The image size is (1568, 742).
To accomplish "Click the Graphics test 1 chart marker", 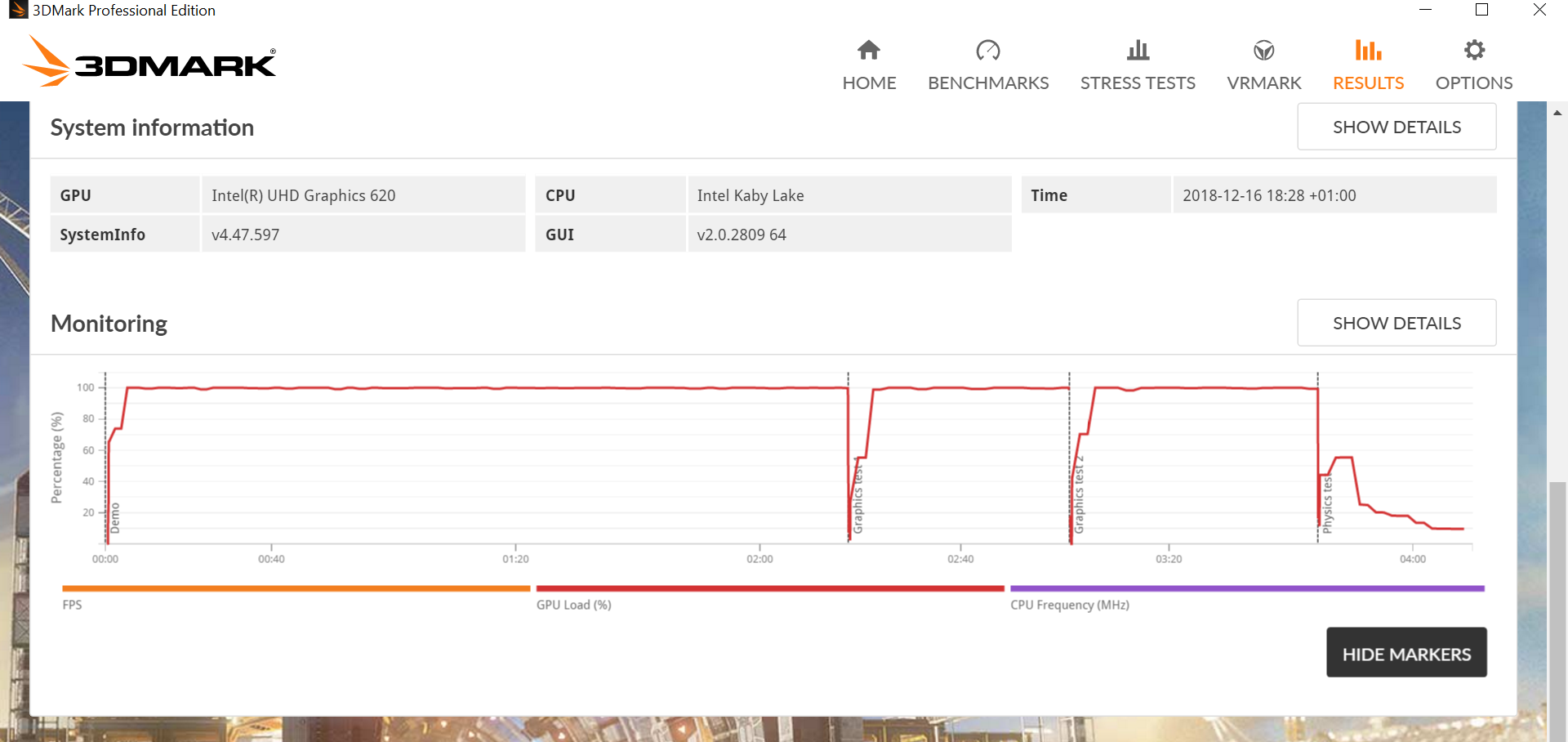I will (x=857, y=497).
